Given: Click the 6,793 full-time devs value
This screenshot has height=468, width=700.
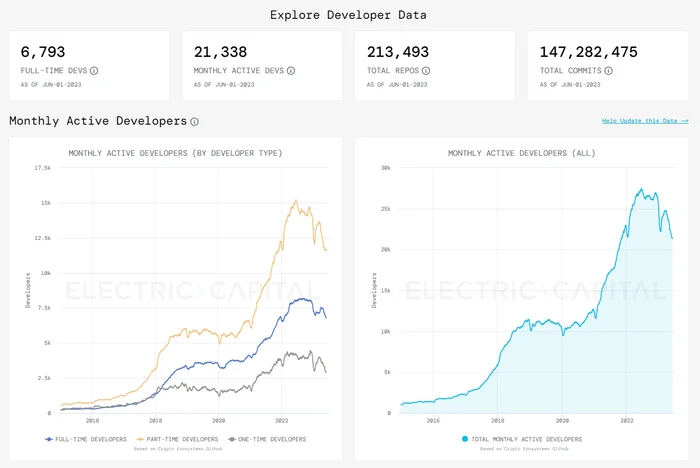Looking at the screenshot, I should (x=43, y=52).
